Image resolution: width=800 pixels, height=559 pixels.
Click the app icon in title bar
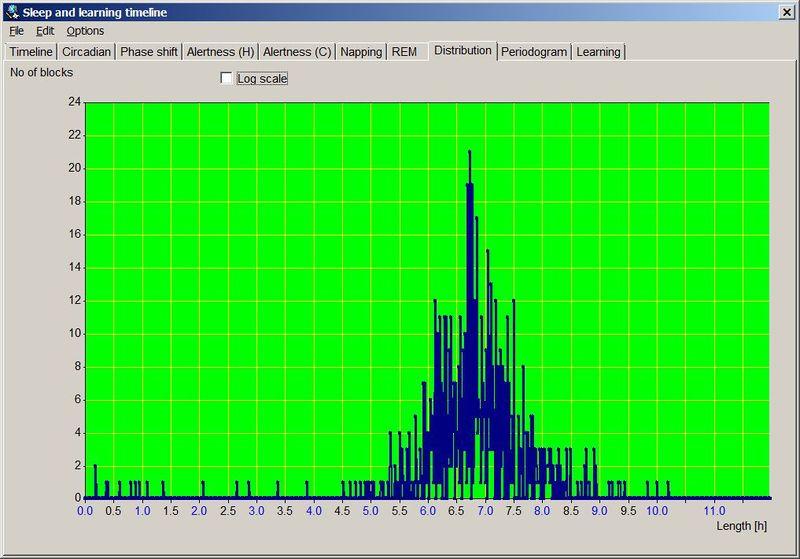[x=11, y=12]
